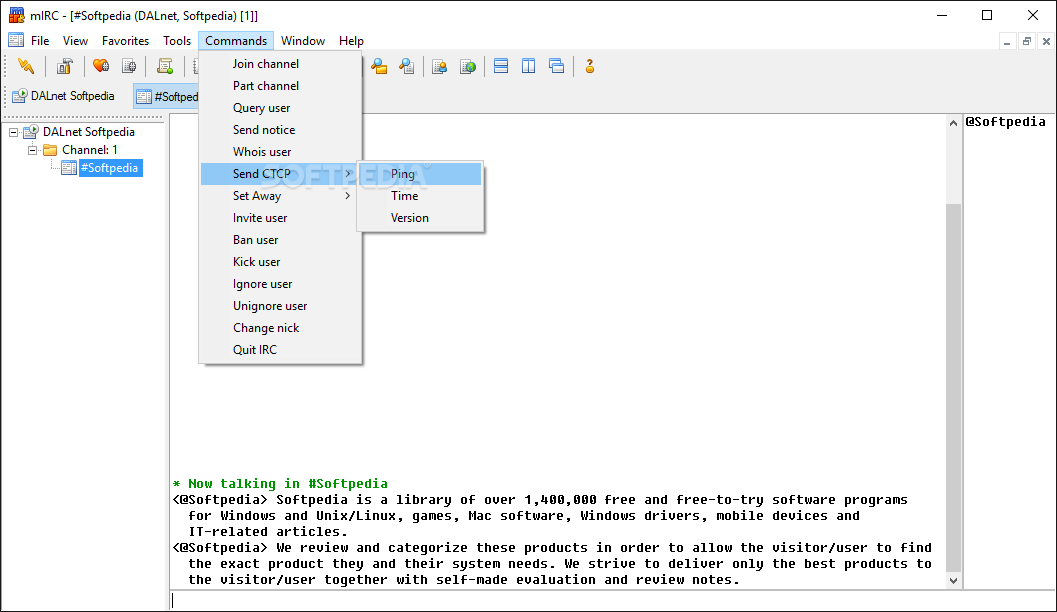
Task: Tile windows vertically via toolbar icon
Action: (x=528, y=66)
